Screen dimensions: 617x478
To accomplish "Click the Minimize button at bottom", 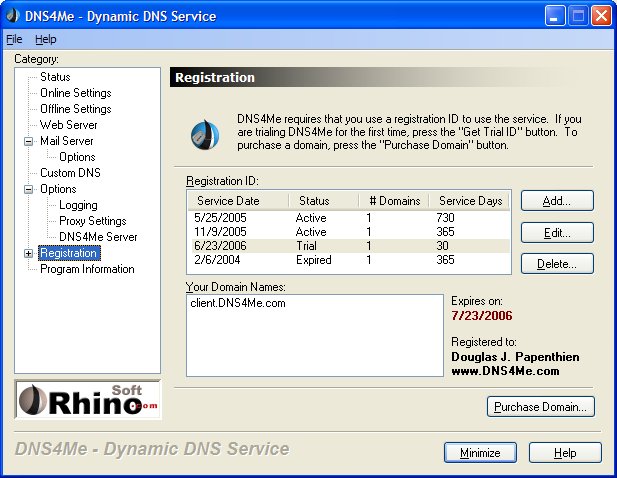I will 480,453.
